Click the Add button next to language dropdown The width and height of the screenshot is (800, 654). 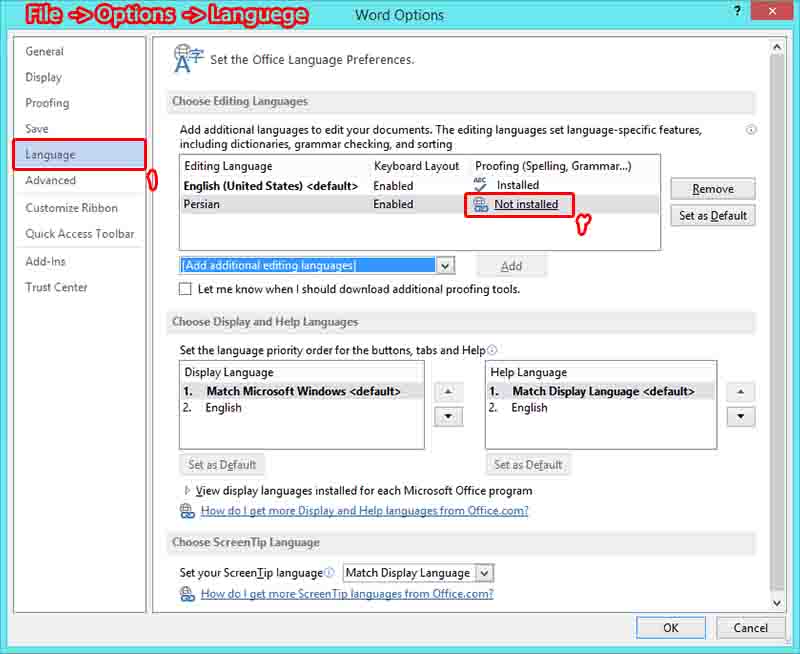511,266
